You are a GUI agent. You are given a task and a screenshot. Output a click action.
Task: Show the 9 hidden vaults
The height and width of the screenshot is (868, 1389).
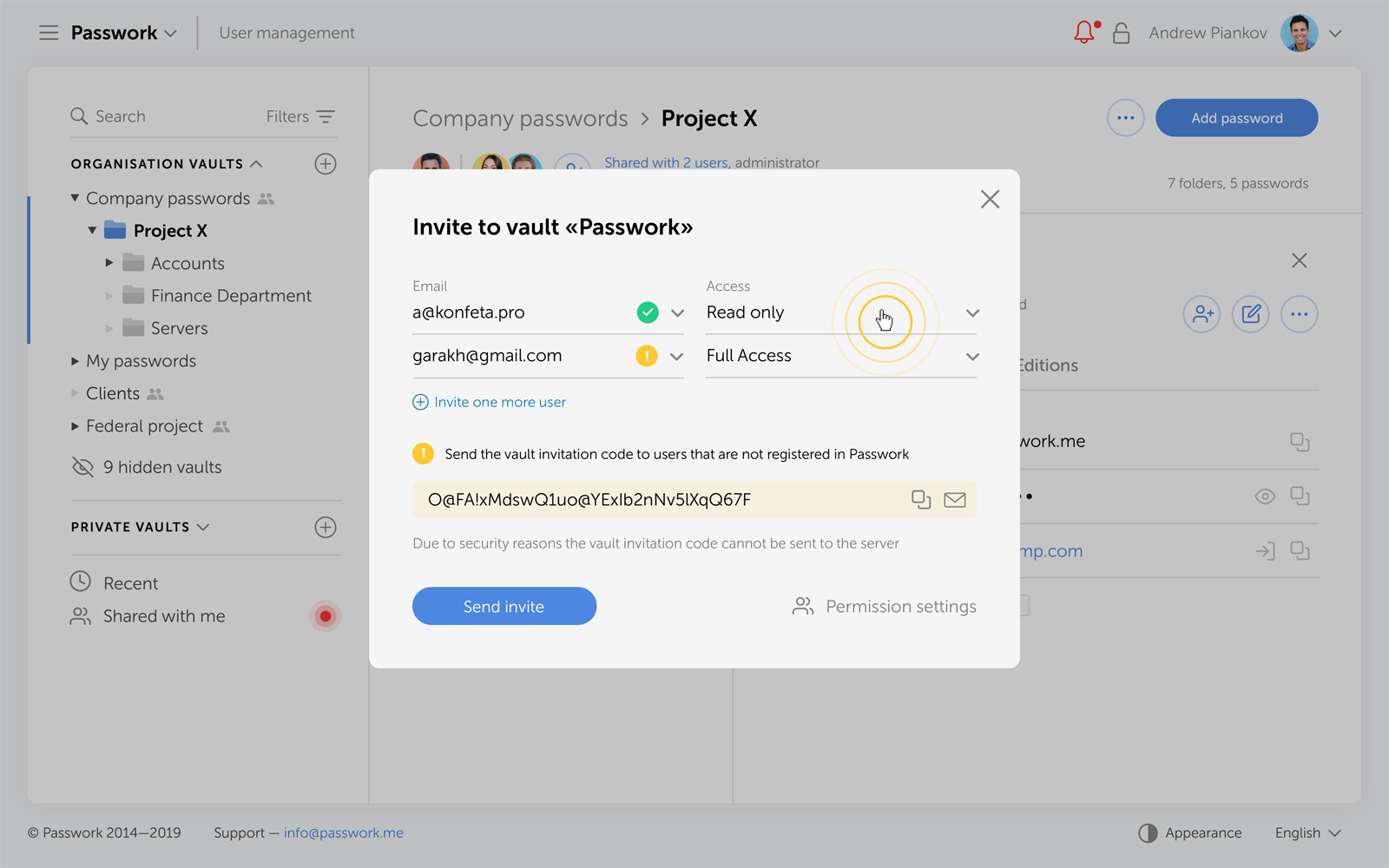147,467
